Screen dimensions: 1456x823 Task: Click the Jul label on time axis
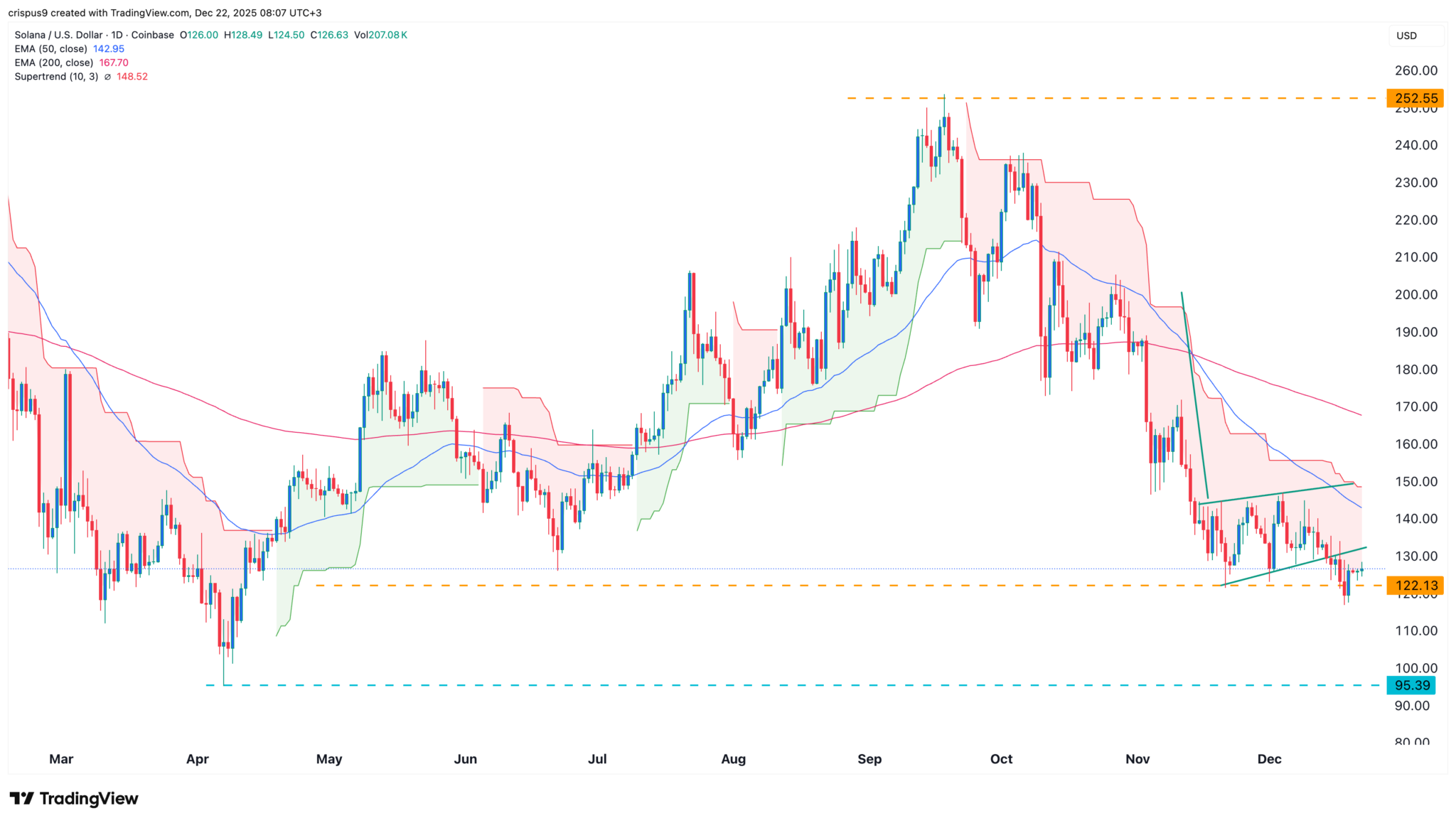(x=597, y=759)
